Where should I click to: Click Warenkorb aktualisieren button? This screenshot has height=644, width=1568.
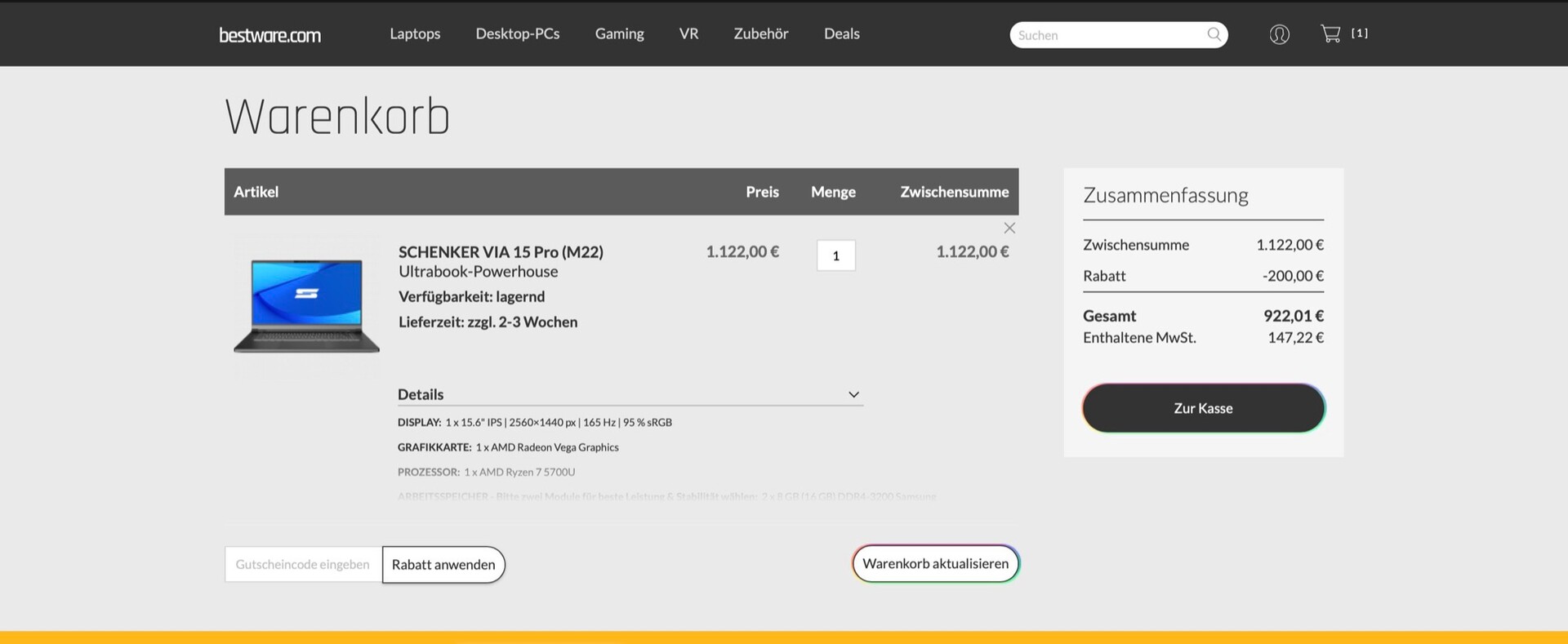coord(936,563)
